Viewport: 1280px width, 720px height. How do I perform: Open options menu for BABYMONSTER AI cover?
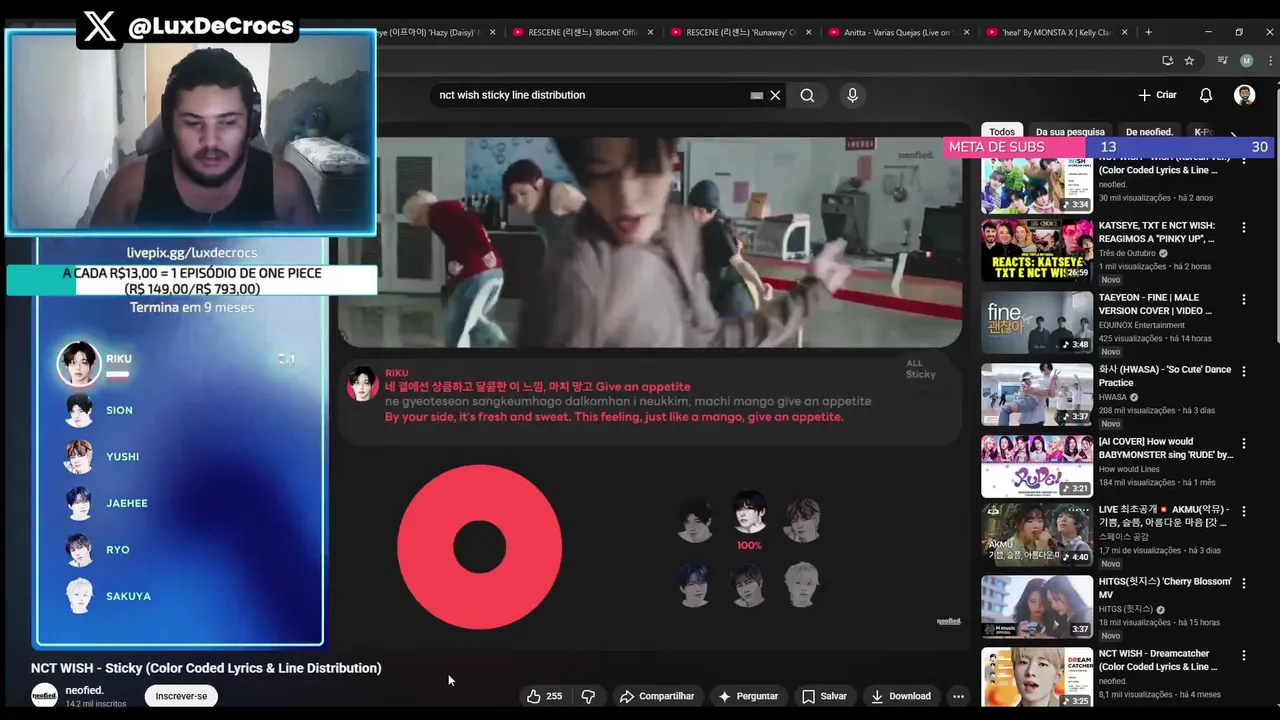[1244, 444]
